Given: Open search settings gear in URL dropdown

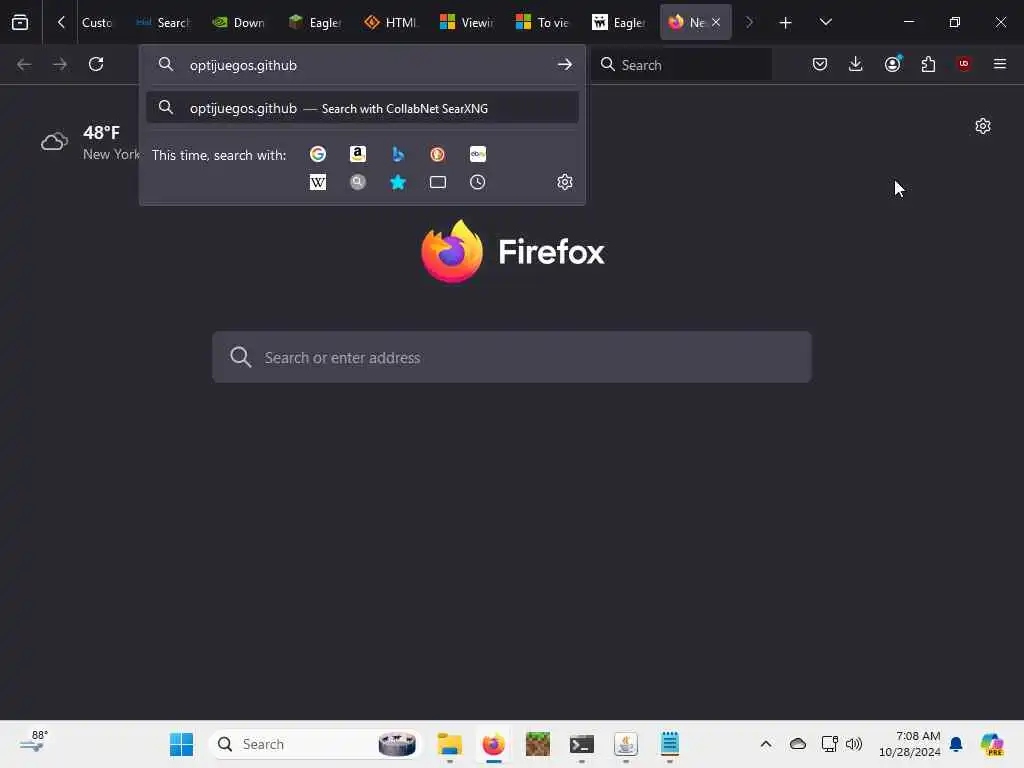Looking at the screenshot, I should coord(565,182).
